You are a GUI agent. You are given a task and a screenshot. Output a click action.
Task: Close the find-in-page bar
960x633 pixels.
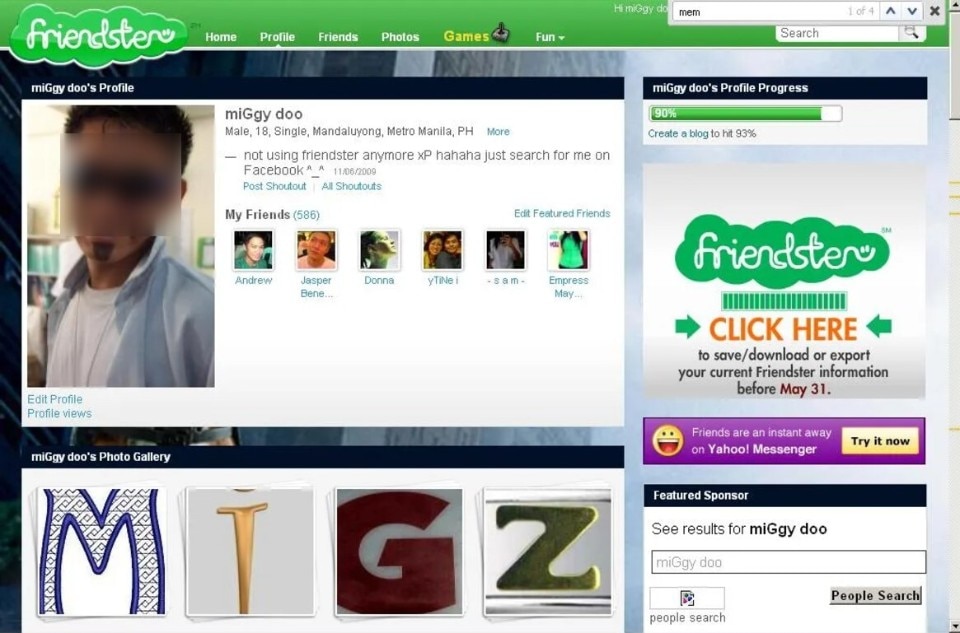click(935, 11)
